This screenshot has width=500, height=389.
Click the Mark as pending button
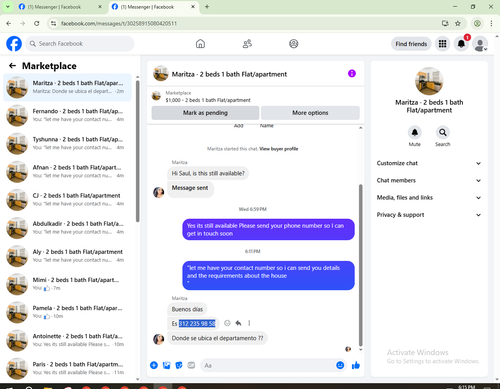[x=205, y=113]
